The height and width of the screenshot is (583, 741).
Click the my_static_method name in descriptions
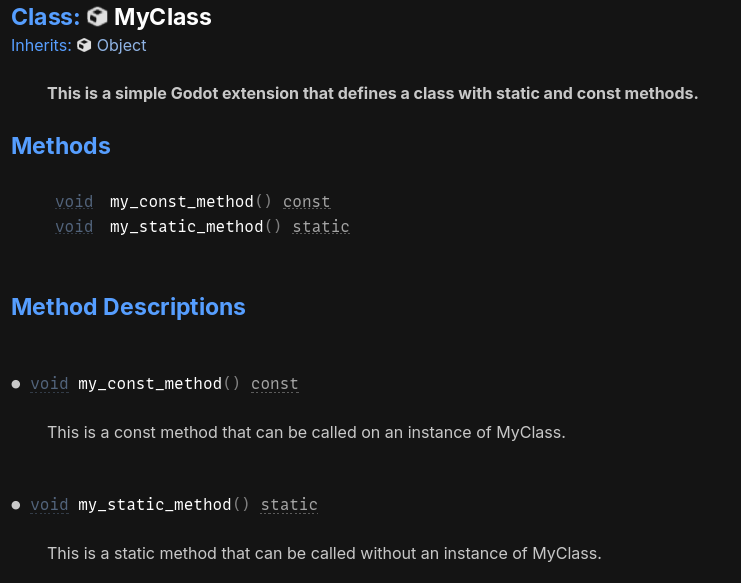click(x=155, y=505)
